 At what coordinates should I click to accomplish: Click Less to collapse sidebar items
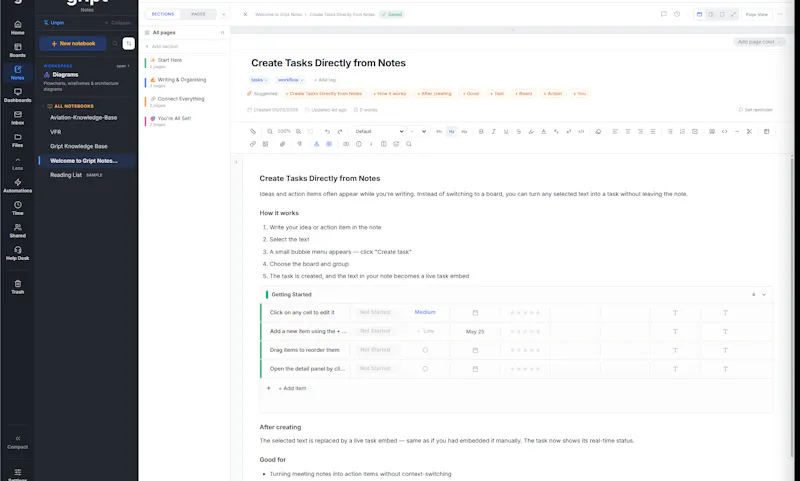(x=17, y=163)
